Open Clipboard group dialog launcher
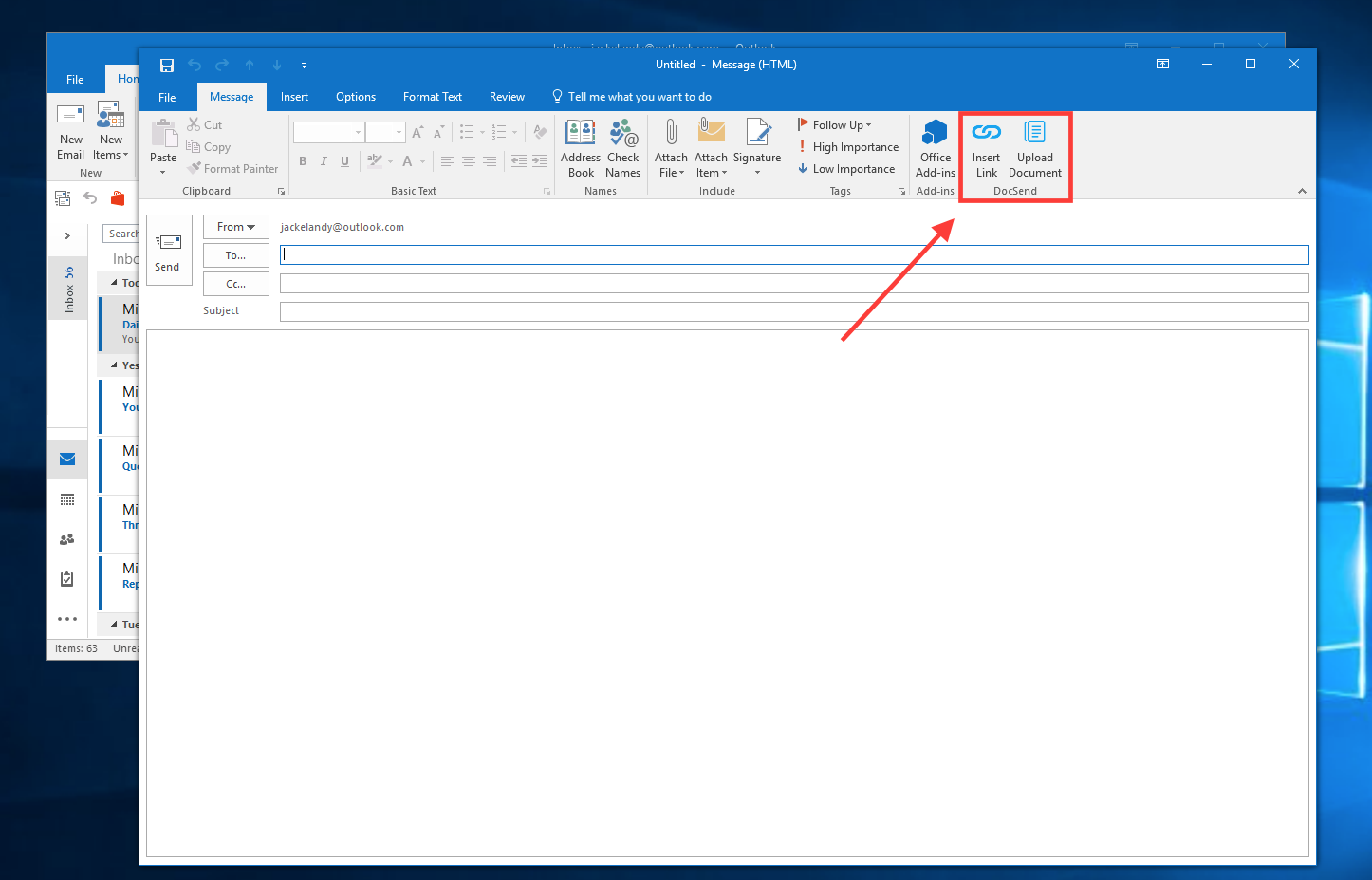 point(281,191)
